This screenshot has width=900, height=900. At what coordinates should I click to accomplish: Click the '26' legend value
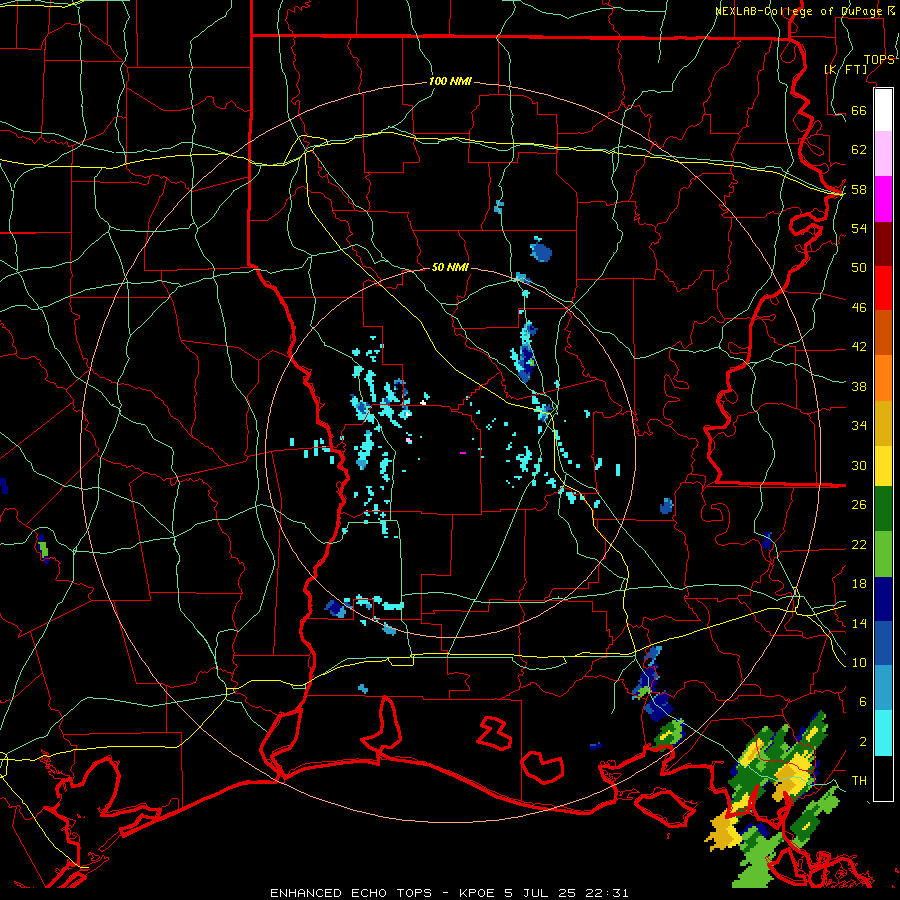point(859,505)
